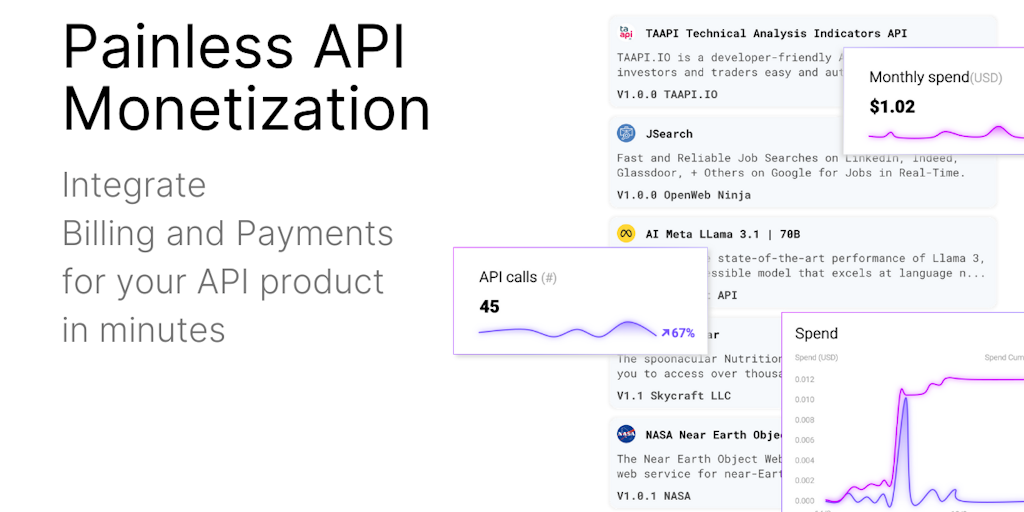Open AI Meta LLama 3.1 | 70B title

(x=723, y=234)
